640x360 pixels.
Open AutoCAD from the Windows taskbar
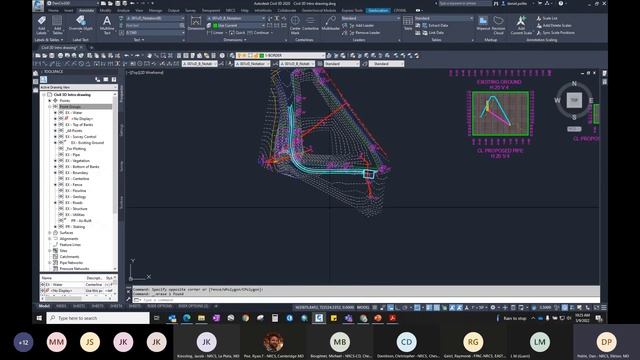319,318
